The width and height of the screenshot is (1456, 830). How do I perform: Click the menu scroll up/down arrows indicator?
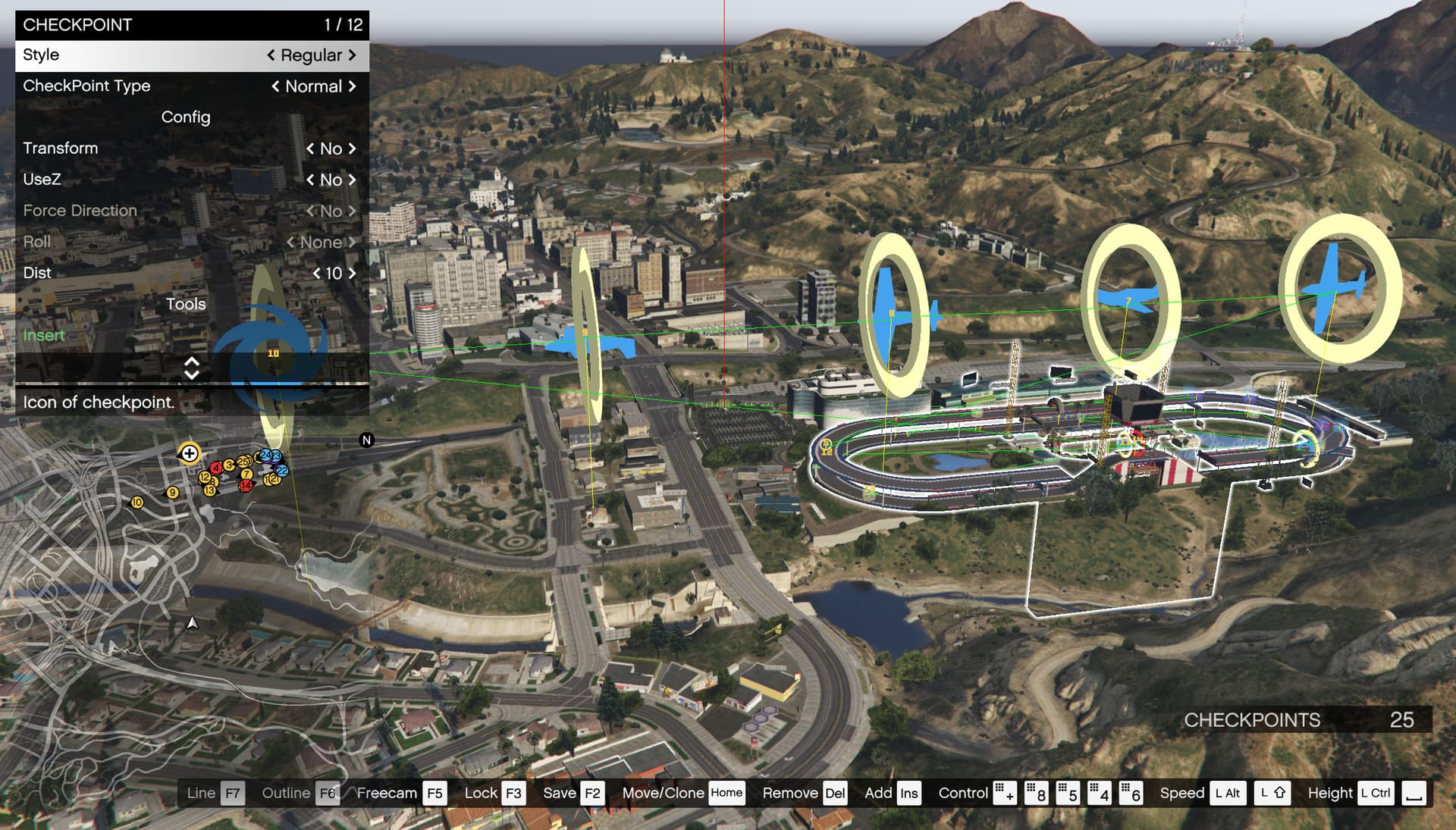click(x=192, y=368)
